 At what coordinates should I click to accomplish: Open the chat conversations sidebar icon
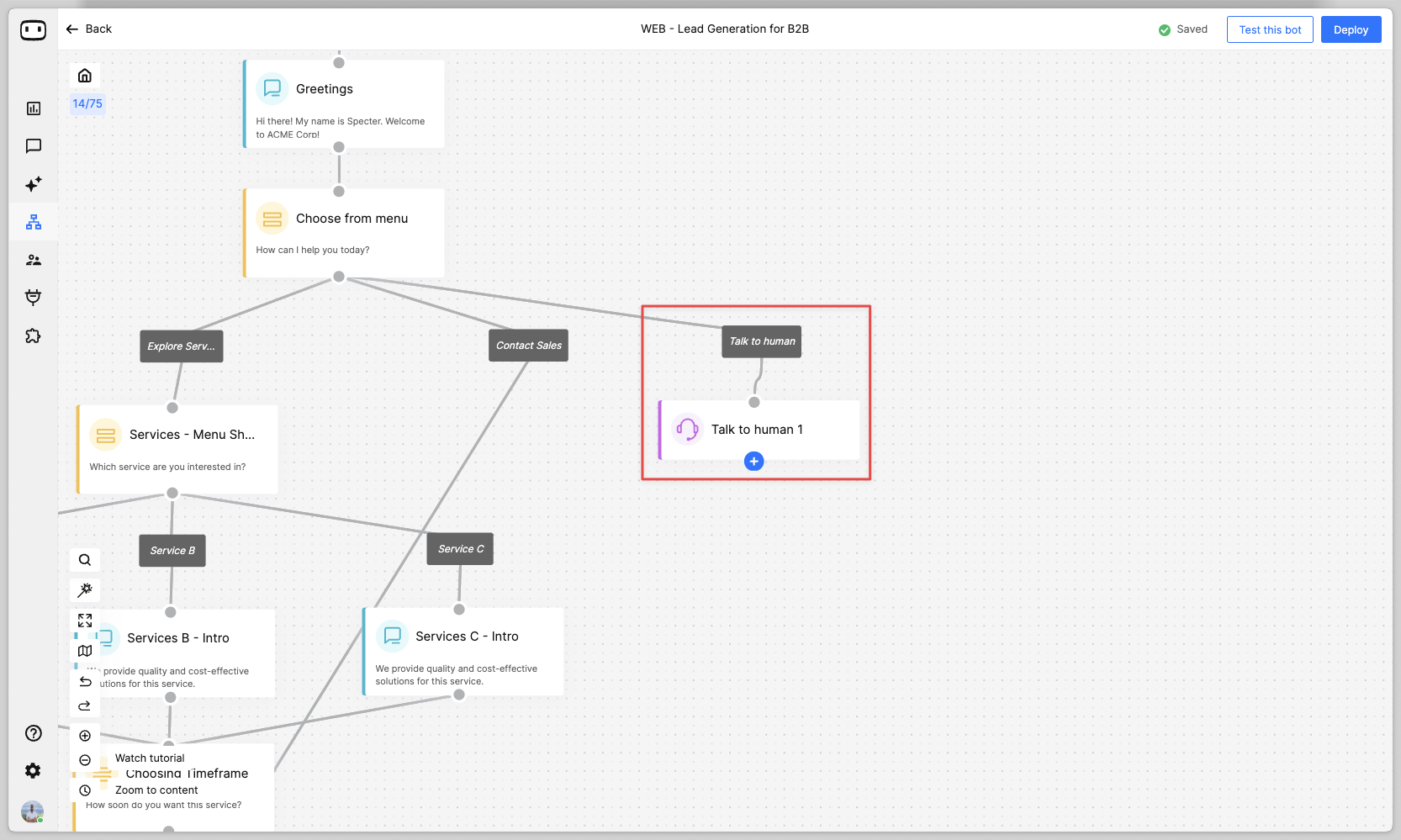34,146
